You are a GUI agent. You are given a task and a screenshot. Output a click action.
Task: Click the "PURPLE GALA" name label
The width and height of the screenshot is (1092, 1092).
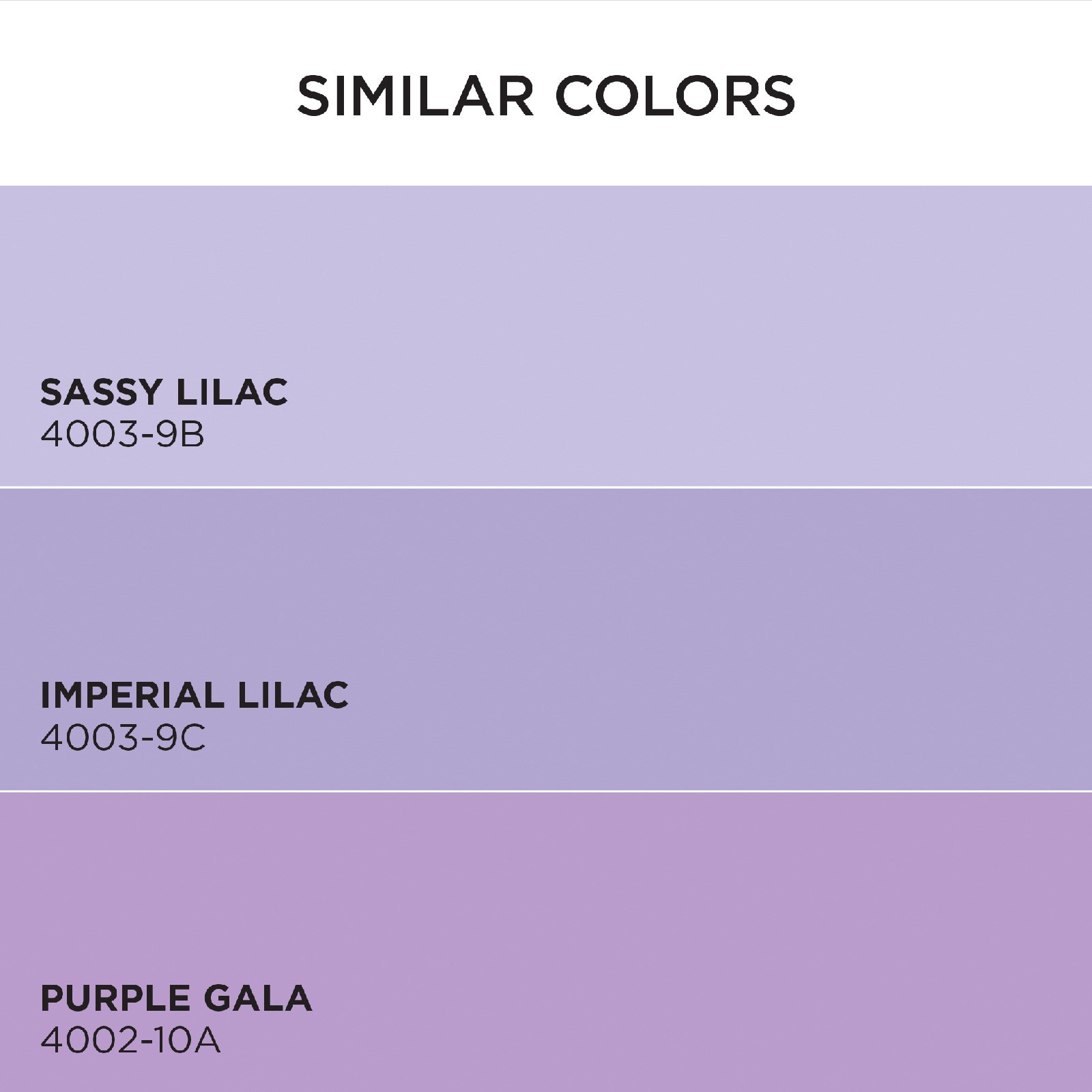point(176,998)
